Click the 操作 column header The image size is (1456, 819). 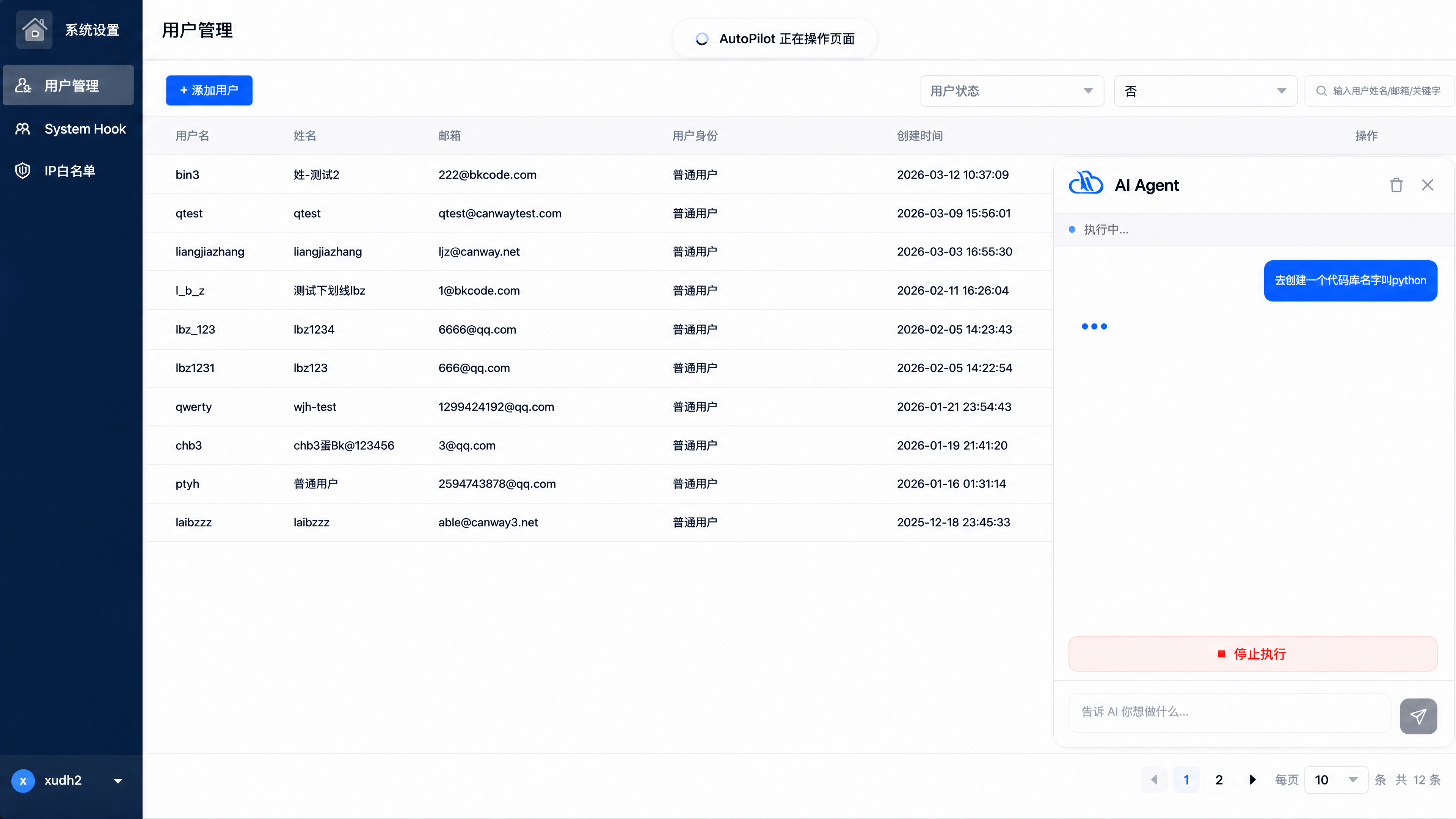(1367, 136)
